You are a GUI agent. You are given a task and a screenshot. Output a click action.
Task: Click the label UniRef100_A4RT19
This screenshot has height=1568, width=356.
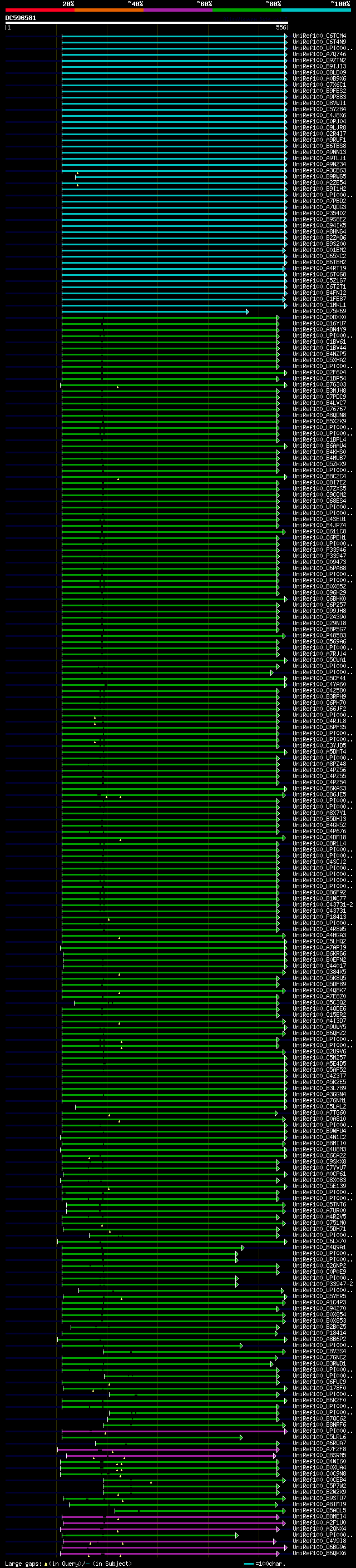319,268
